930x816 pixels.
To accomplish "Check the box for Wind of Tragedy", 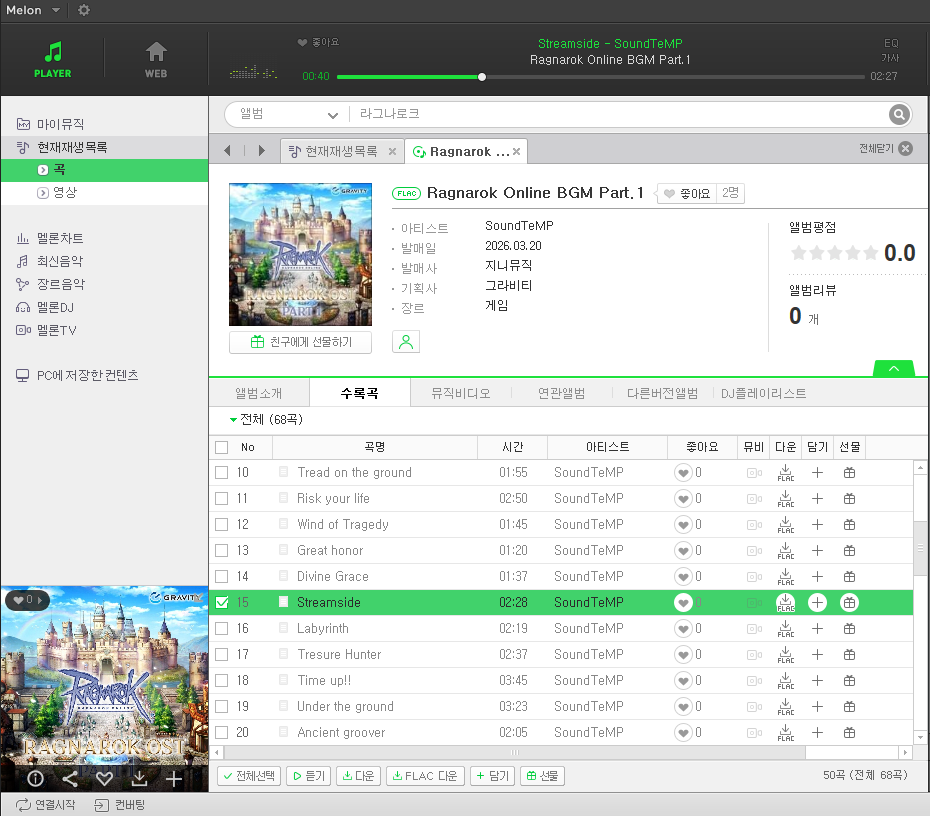I will (222, 525).
